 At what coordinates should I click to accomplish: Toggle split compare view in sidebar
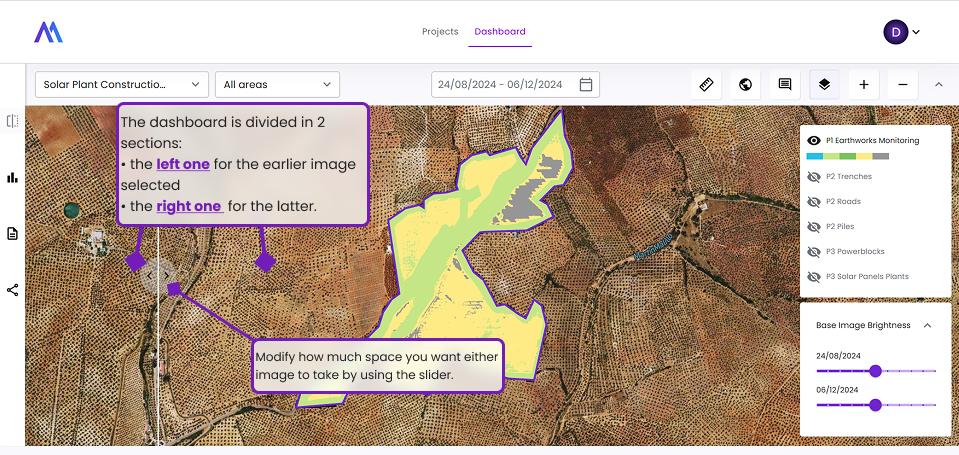[x=12, y=120]
